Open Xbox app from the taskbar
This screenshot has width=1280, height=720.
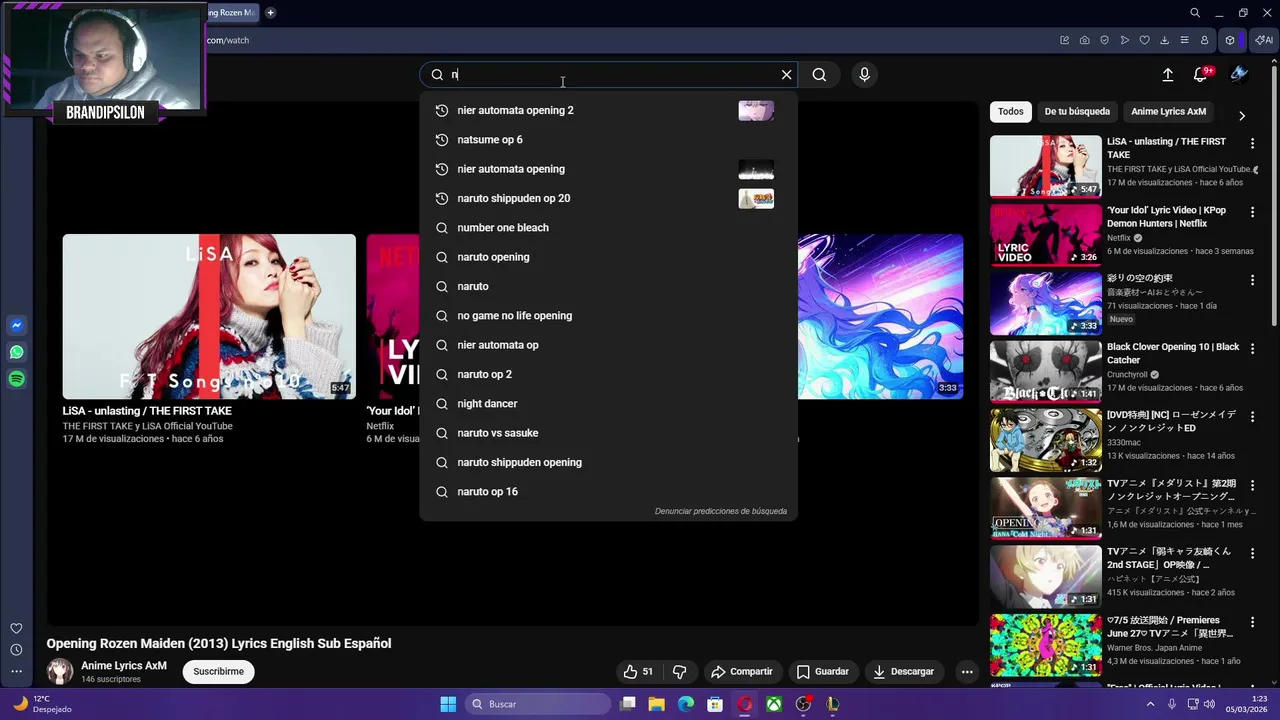tap(774, 704)
